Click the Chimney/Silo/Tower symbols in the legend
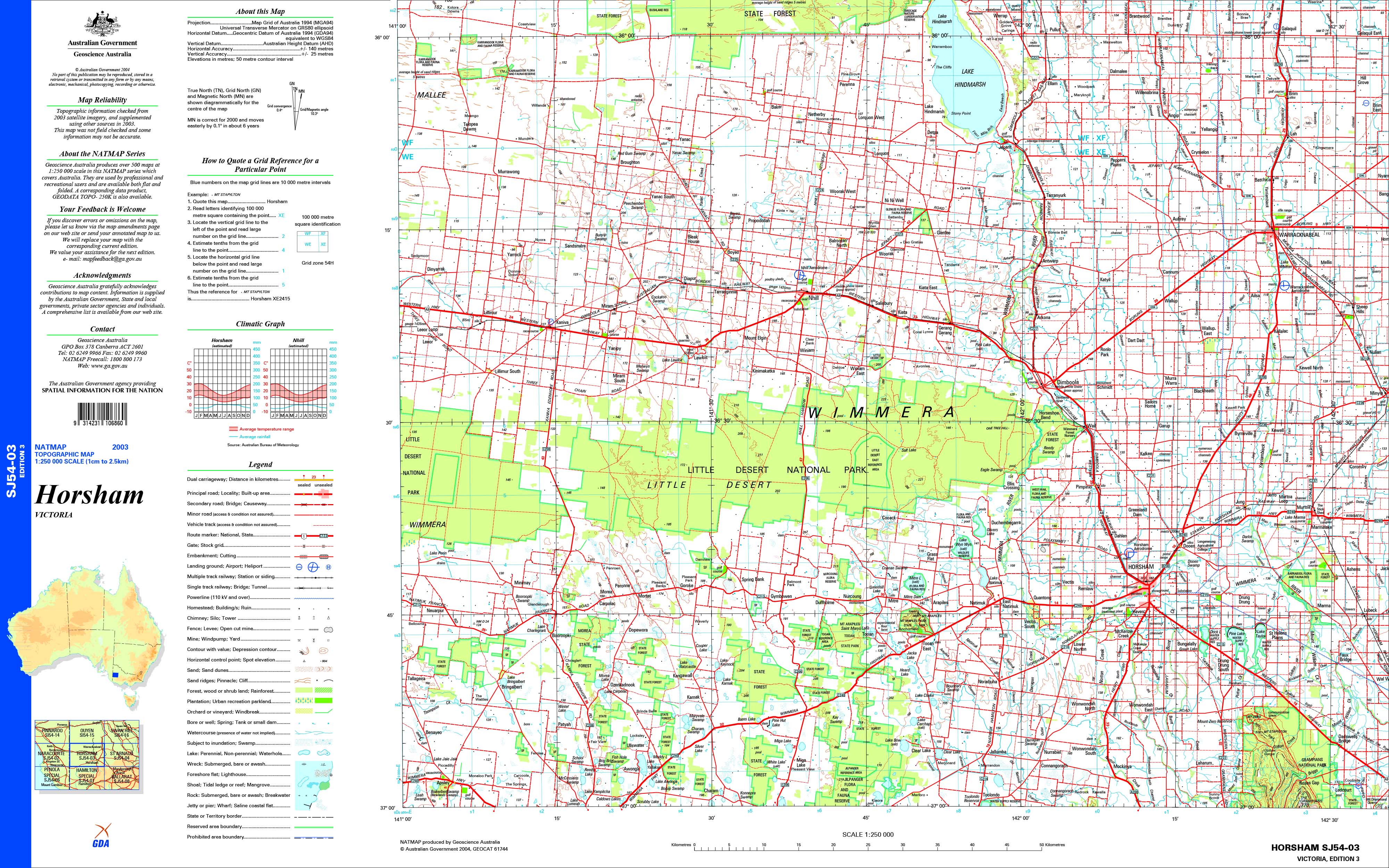This screenshot has width=1389, height=868. [x=313, y=618]
